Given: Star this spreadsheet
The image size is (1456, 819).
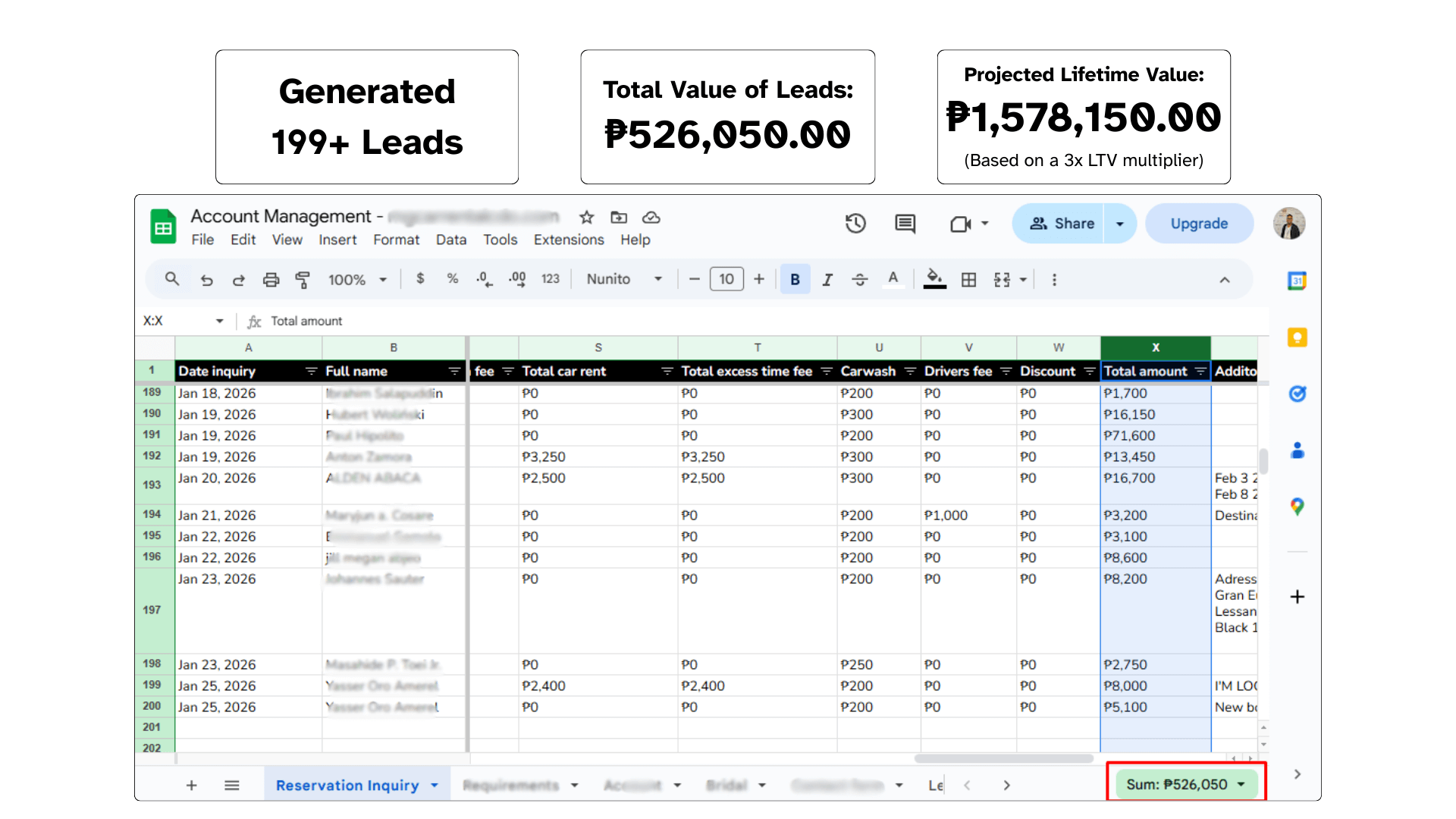Looking at the screenshot, I should [x=586, y=218].
